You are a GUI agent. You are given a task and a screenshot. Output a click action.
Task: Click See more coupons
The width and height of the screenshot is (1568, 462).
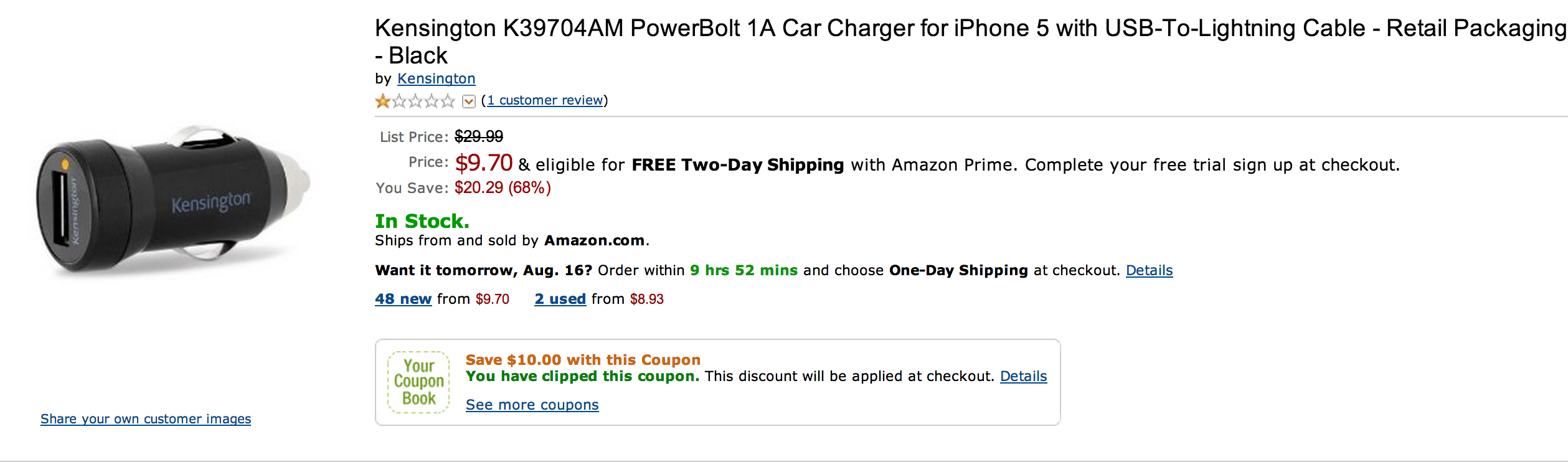[532, 405]
